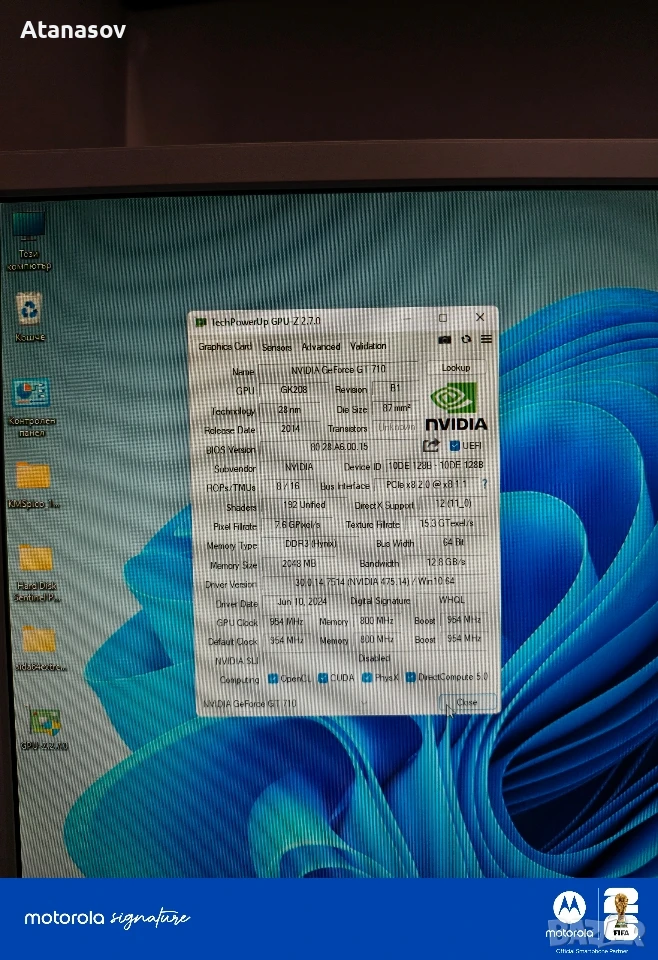Image resolution: width=658 pixels, height=960 pixels.
Task: Click the Release Date value 2014
Action: 290,429
